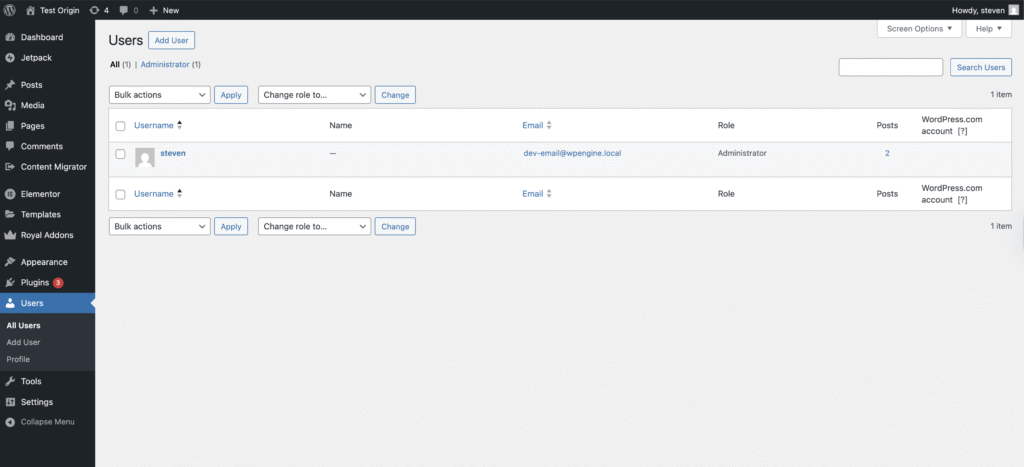1024x467 pixels.
Task: Click the WordPress logo icon
Action: pyautogui.click(x=10, y=10)
